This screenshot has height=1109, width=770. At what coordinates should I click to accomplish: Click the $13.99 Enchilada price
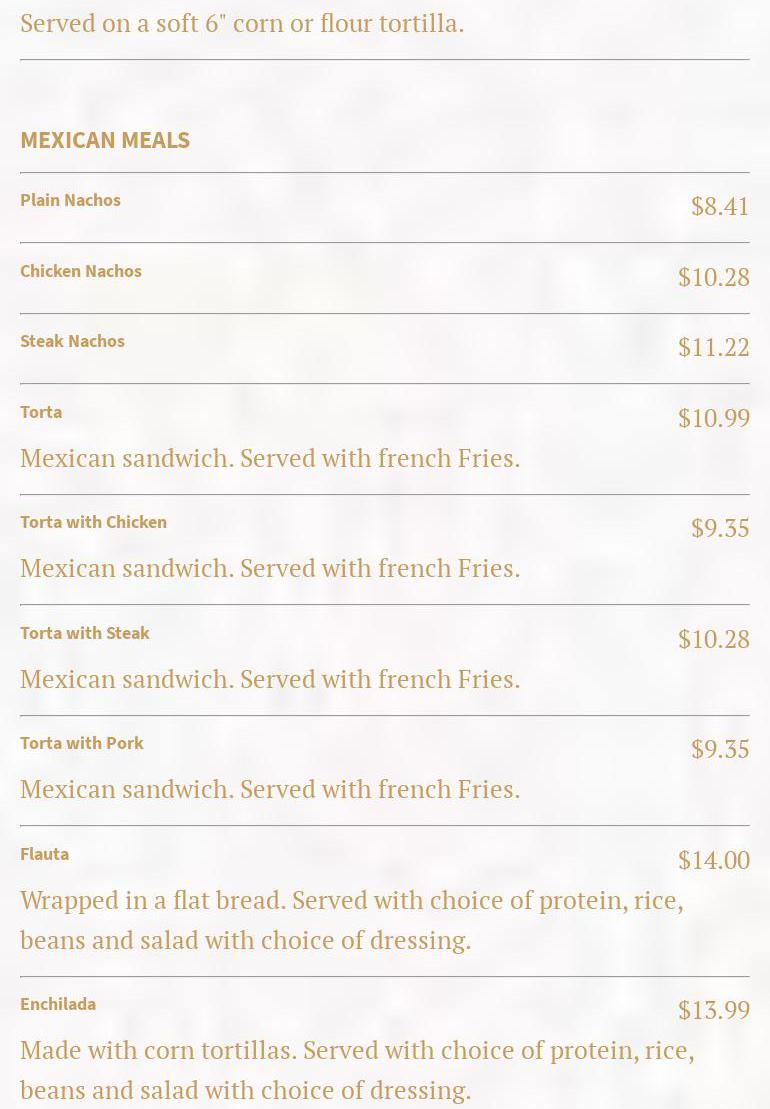[713, 1010]
